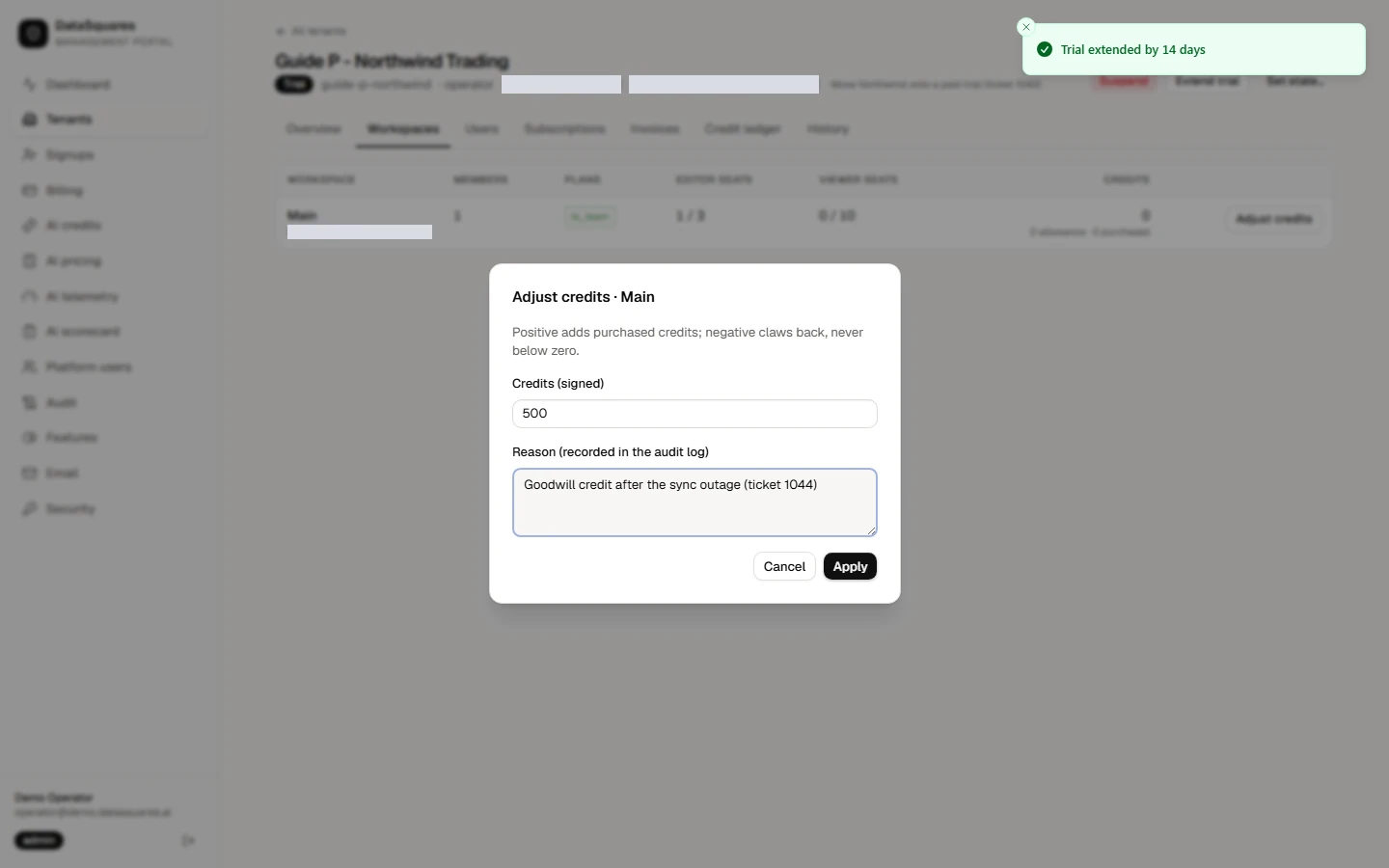
Task: Click the Apply button in the dialog
Action: pos(850,566)
